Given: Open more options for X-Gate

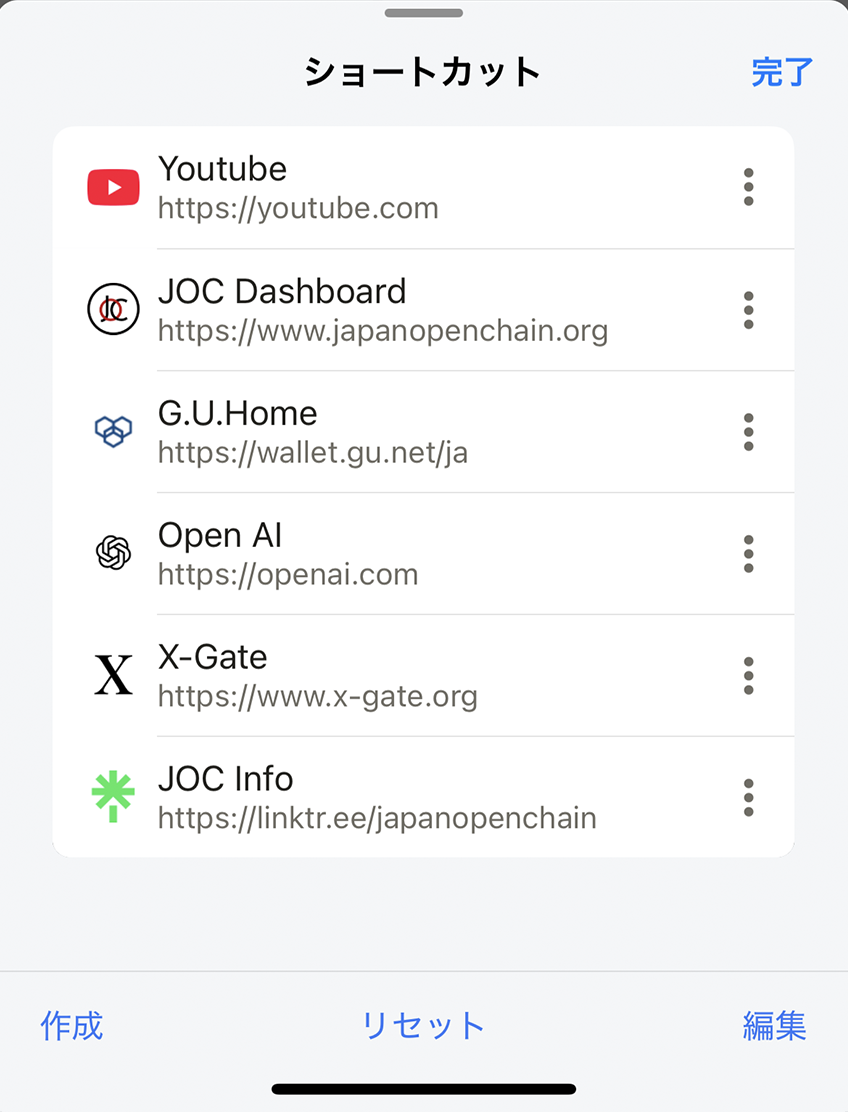Looking at the screenshot, I should coord(748,676).
